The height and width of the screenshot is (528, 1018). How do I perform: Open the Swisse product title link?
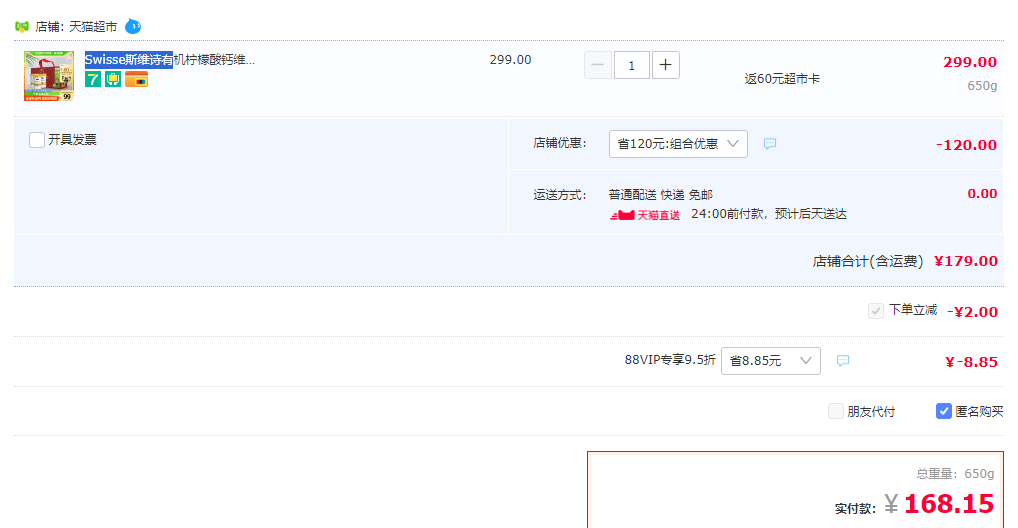tap(170, 60)
